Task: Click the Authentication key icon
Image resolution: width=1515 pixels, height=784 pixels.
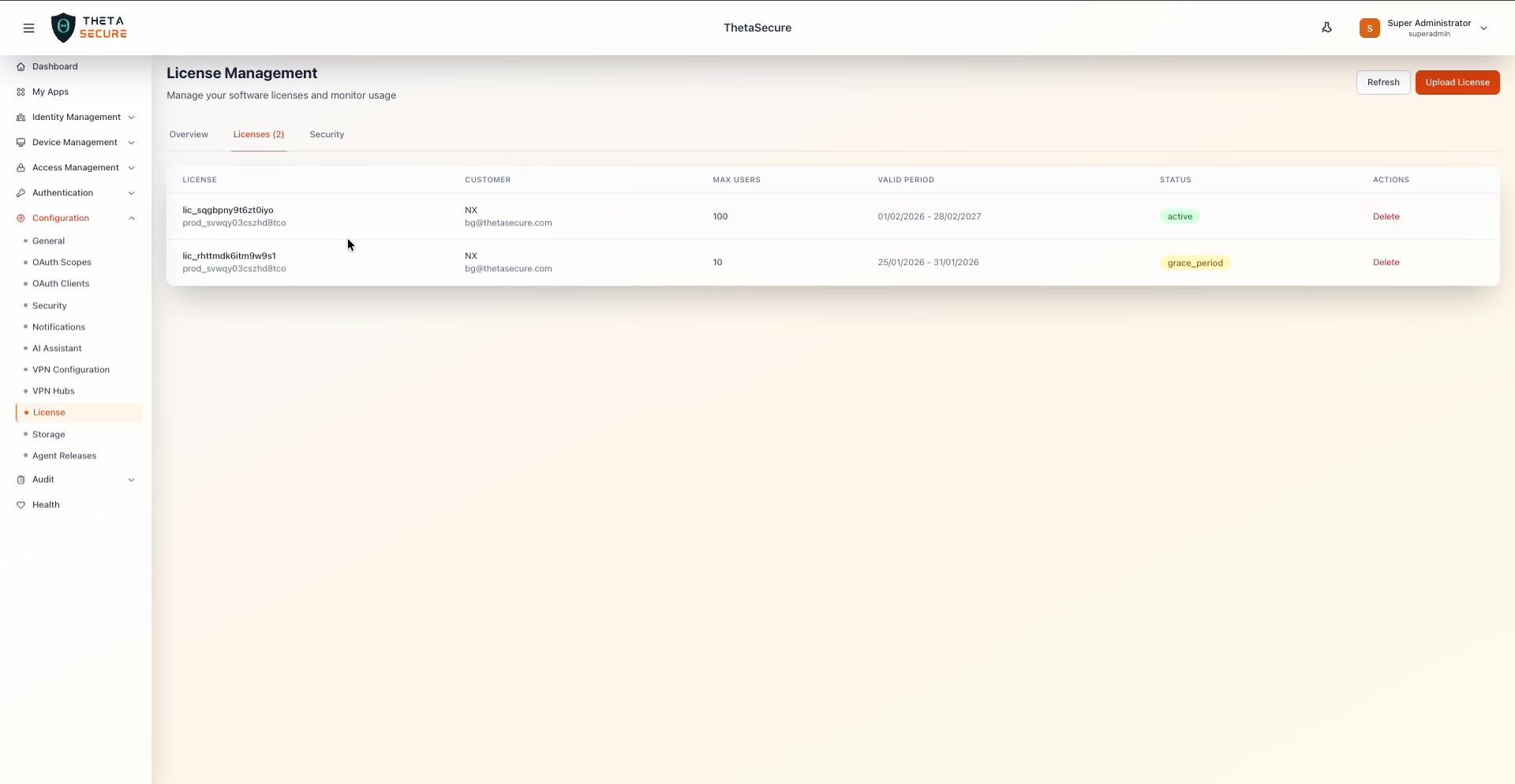Action: pos(21,192)
